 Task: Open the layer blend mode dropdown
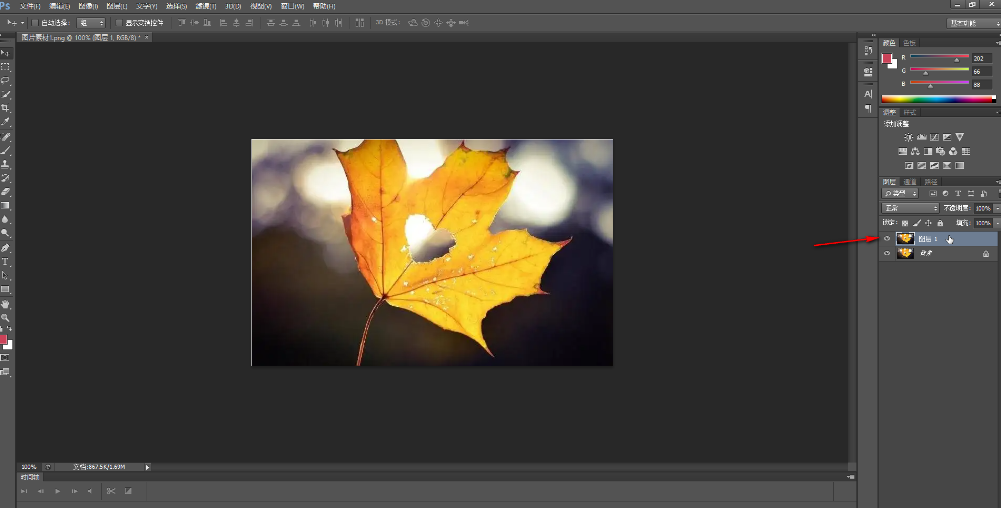(910, 208)
